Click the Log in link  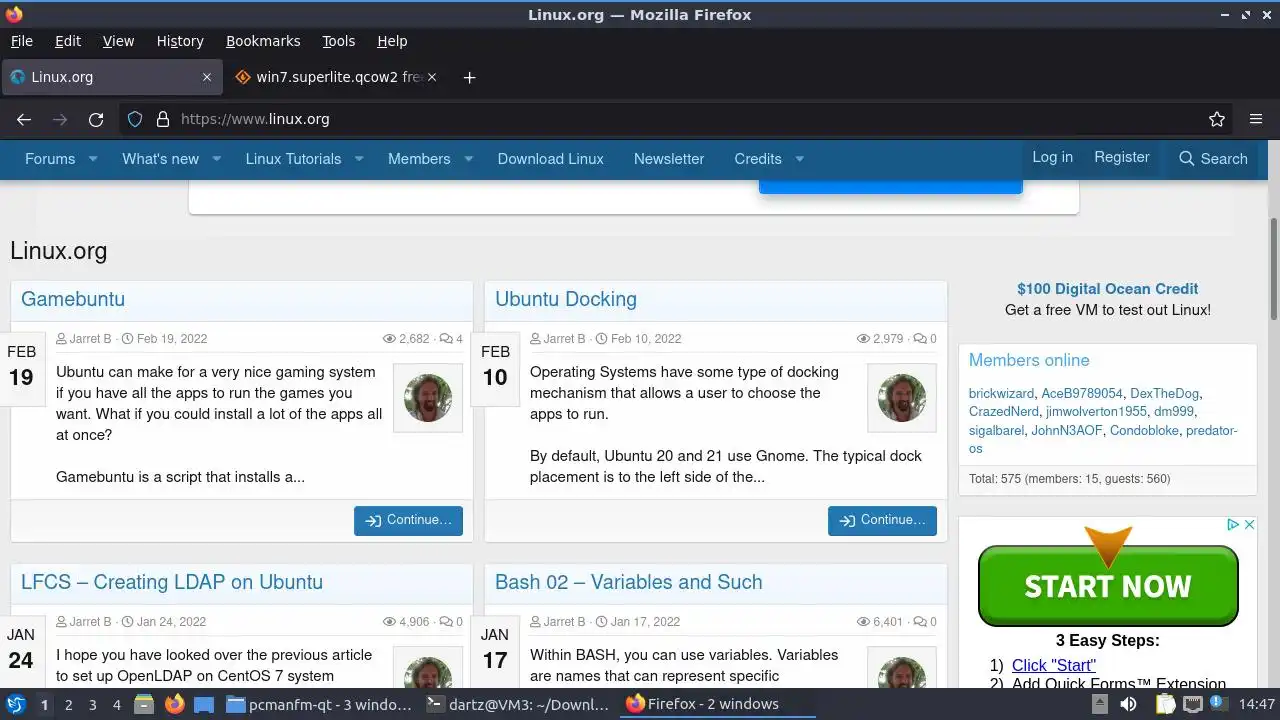click(1052, 157)
